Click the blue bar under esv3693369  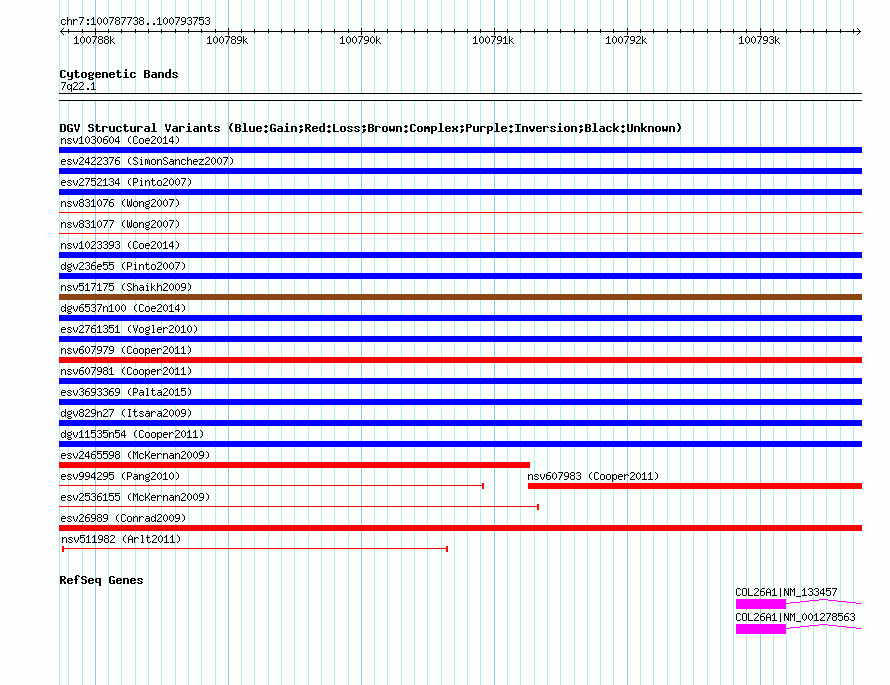(460, 402)
